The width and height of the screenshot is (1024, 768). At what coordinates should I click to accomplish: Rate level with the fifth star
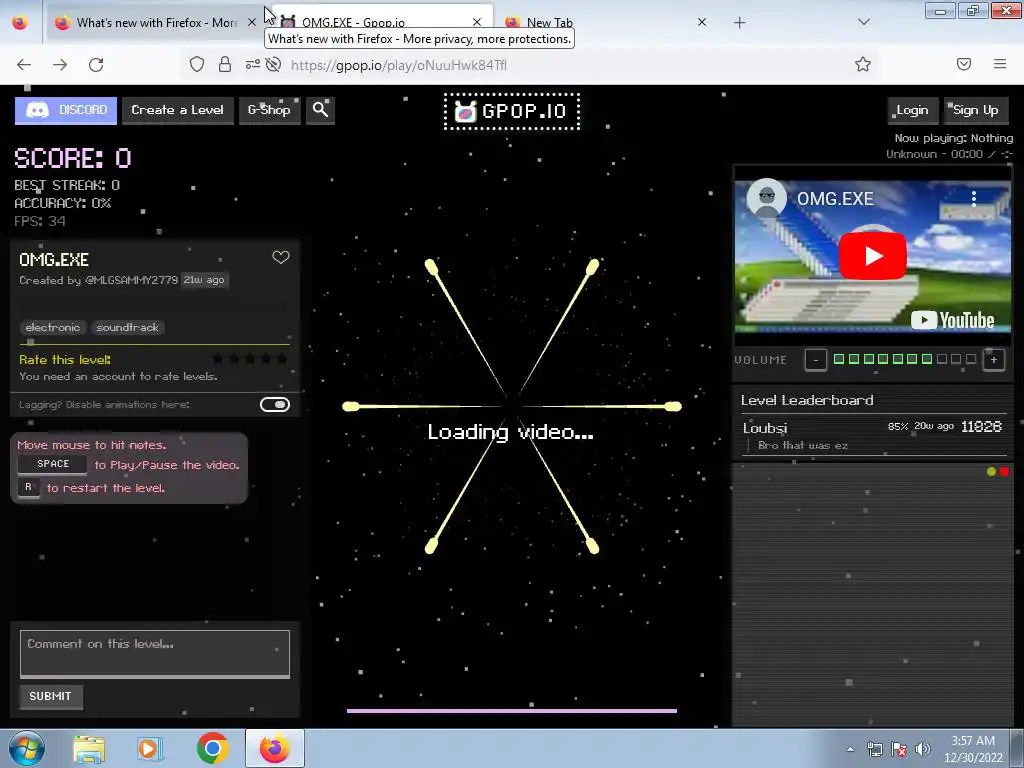coord(282,359)
